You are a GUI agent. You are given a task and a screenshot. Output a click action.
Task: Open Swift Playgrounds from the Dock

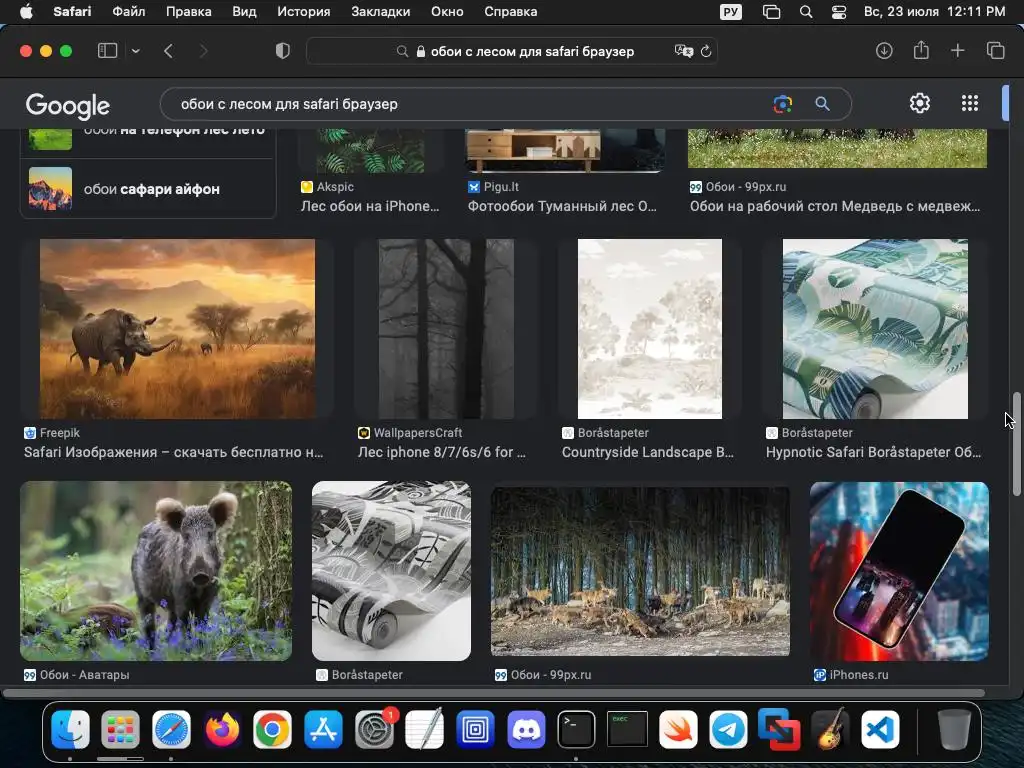[x=678, y=729]
